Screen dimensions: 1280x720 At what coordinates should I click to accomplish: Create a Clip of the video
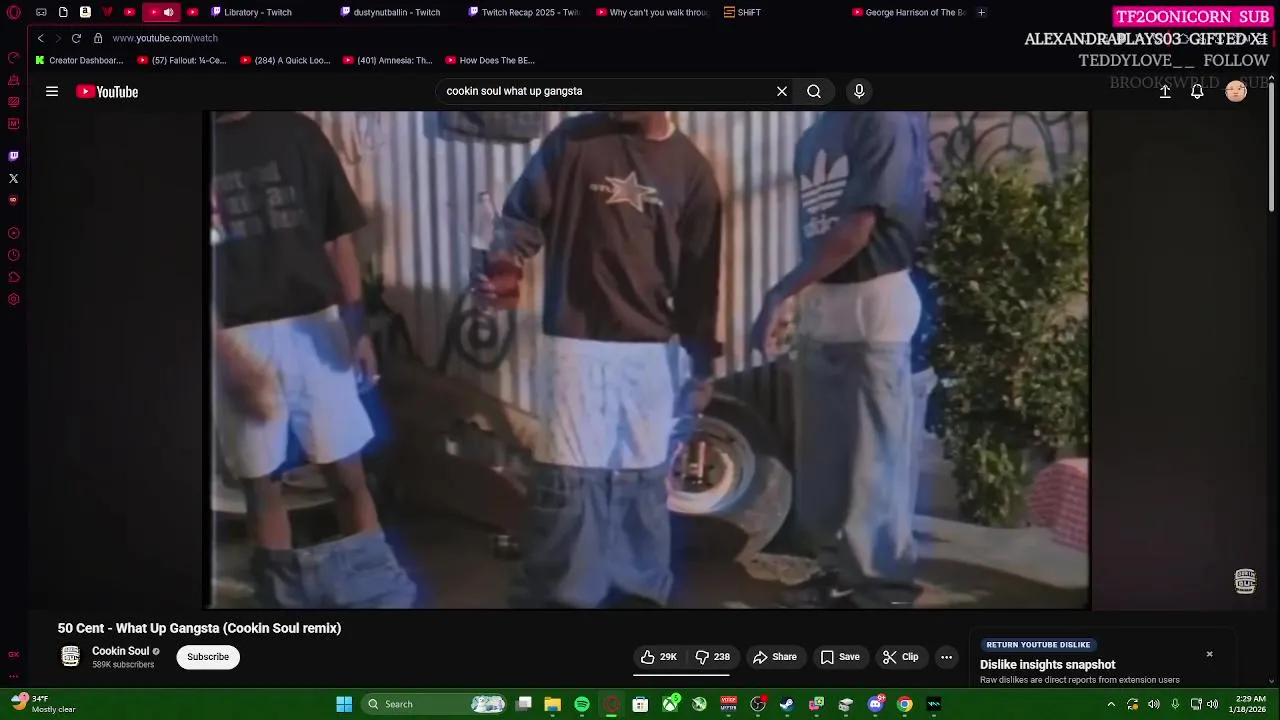[900, 657]
